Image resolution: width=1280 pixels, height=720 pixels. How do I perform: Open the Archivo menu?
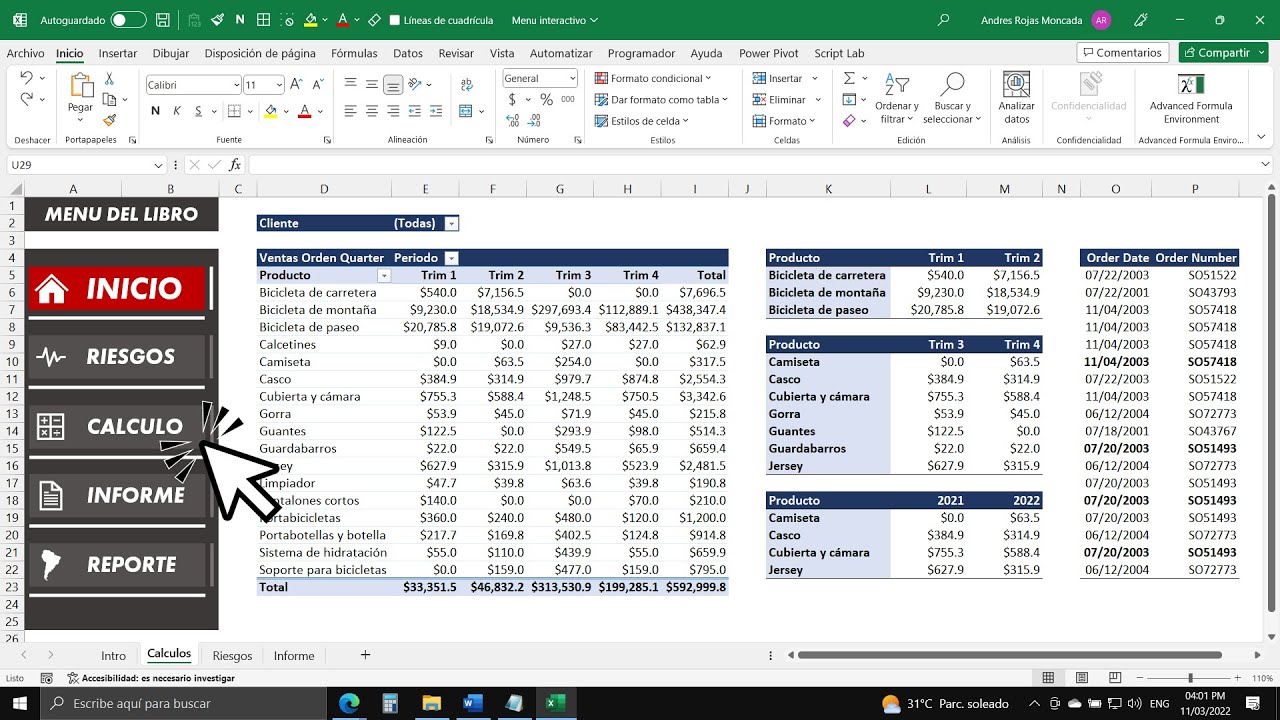25,53
